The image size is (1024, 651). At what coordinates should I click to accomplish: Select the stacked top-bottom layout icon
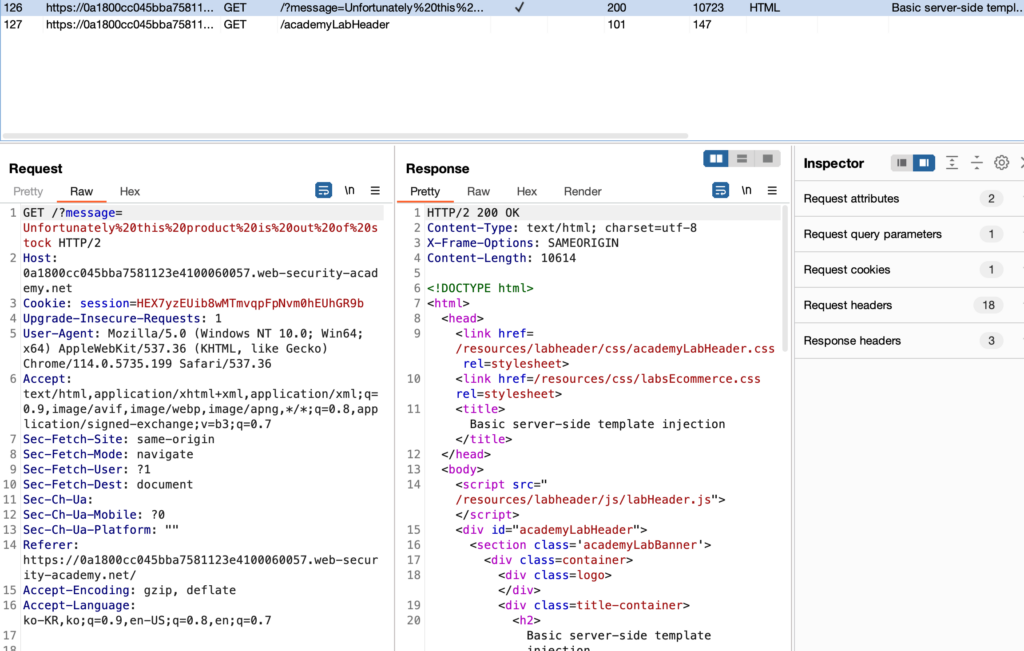pyautogui.click(x=742, y=159)
